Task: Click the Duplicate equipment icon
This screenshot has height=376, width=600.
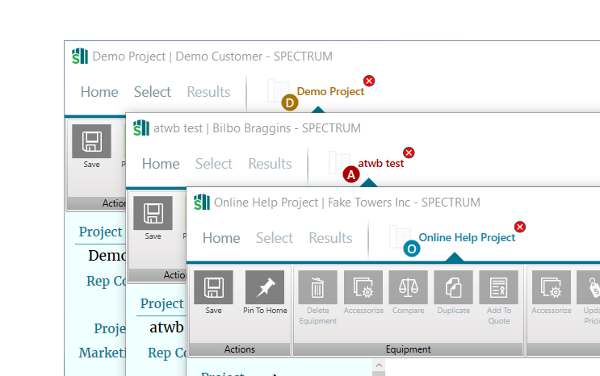Action: click(453, 287)
